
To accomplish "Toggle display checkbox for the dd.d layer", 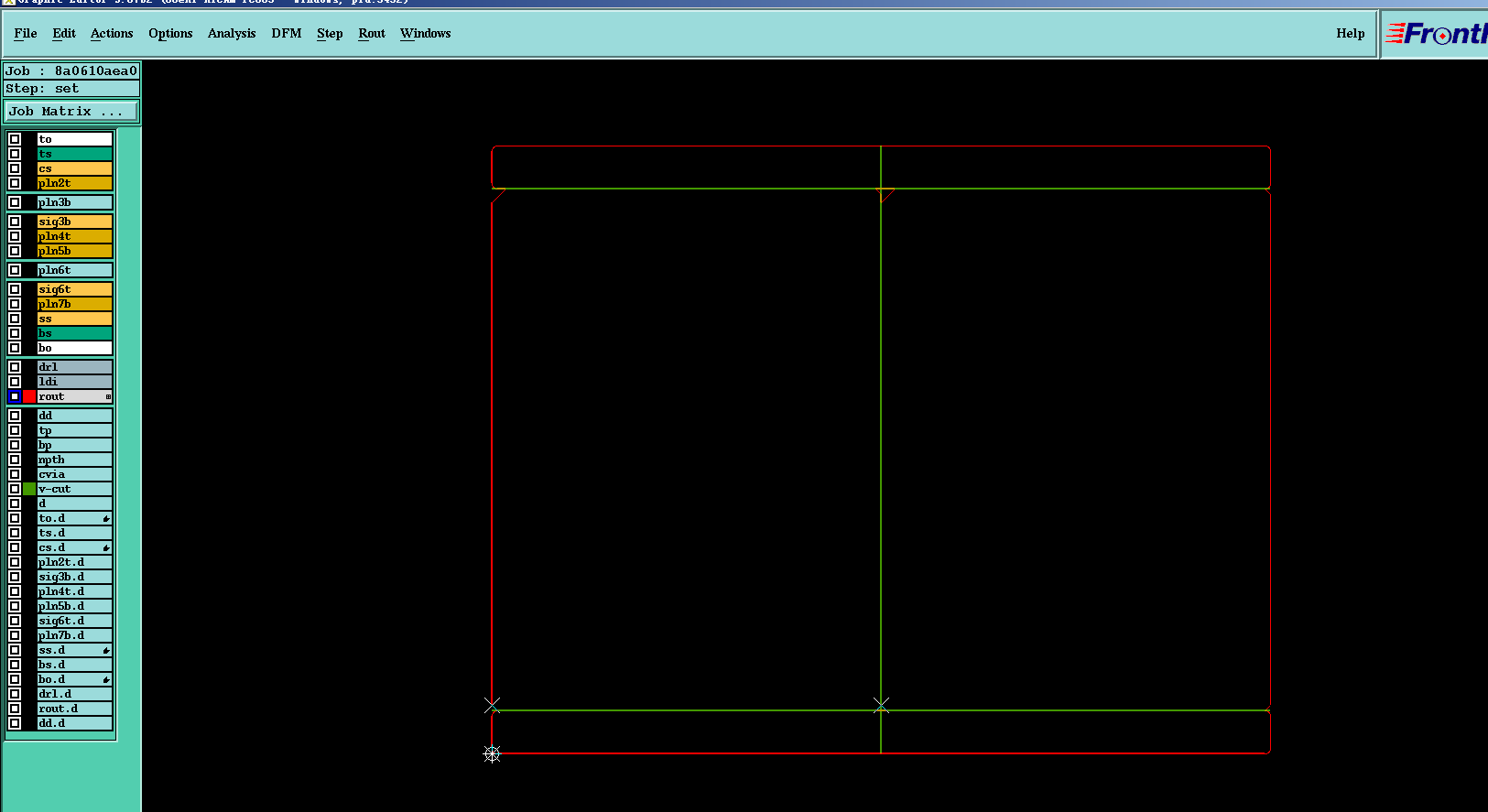I will coord(15,723).
